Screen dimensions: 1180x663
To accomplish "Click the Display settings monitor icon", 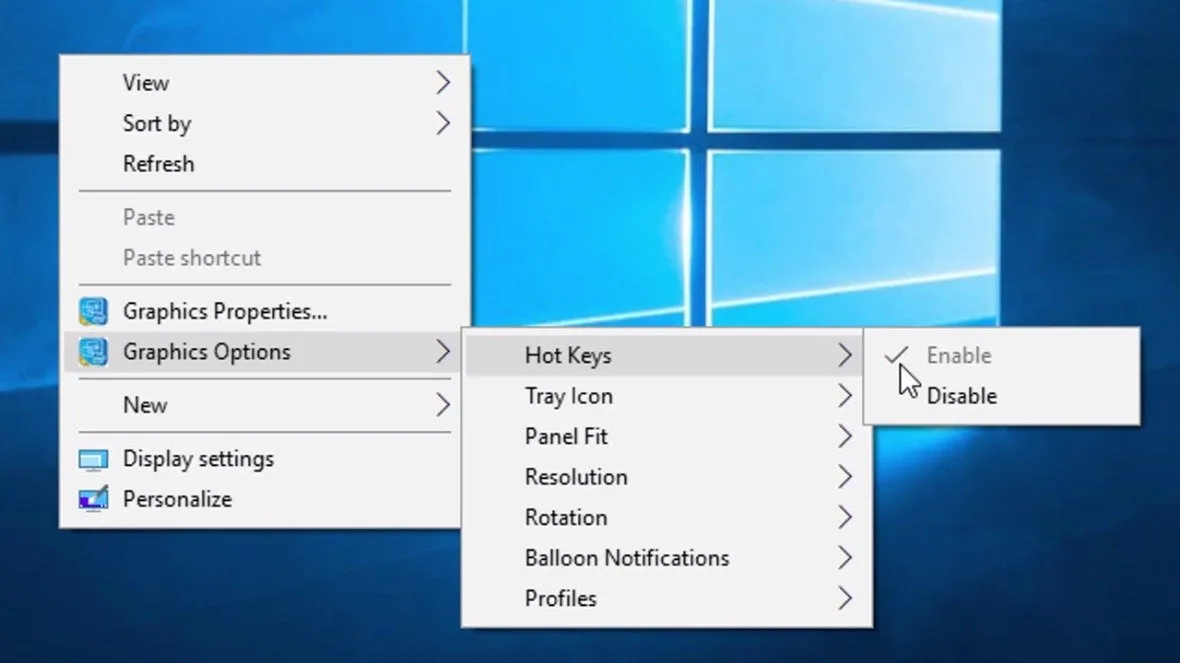I will click(x=93, y=459).
